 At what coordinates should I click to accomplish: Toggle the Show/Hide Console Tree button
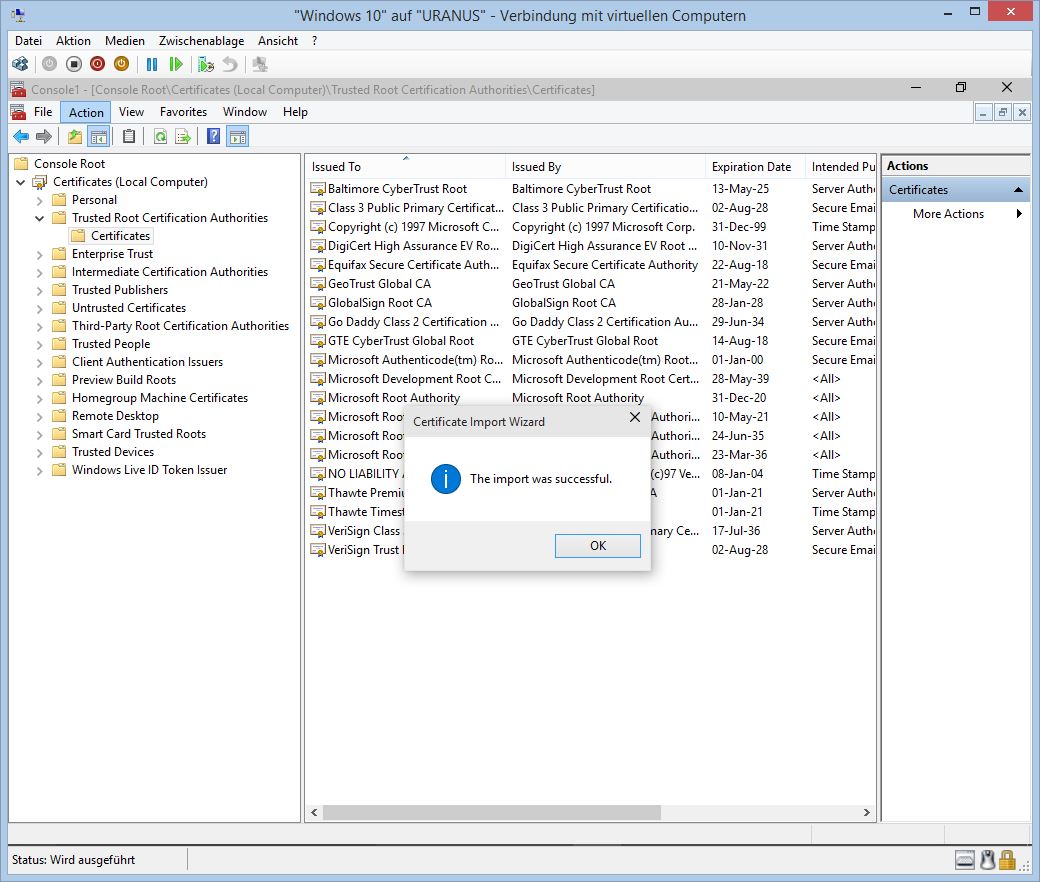point(98,137)
